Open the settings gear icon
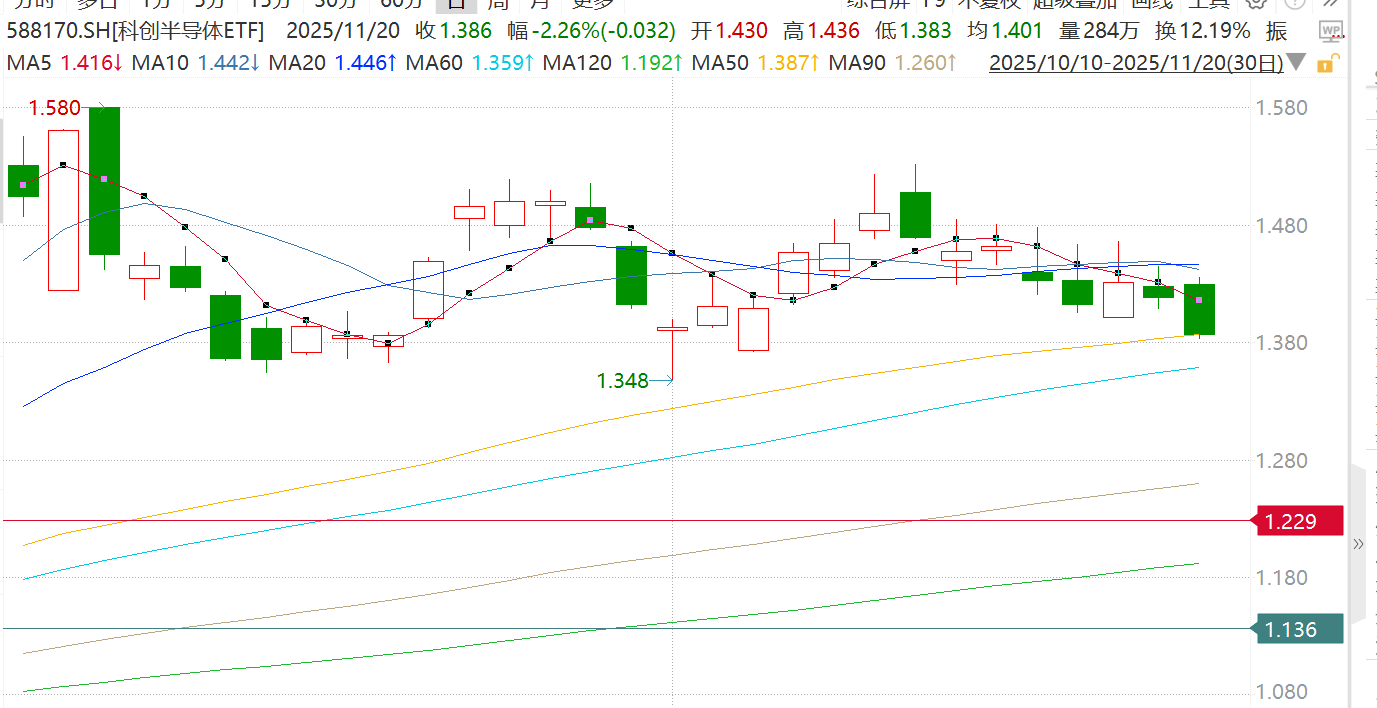 [x=1255, y=3]
